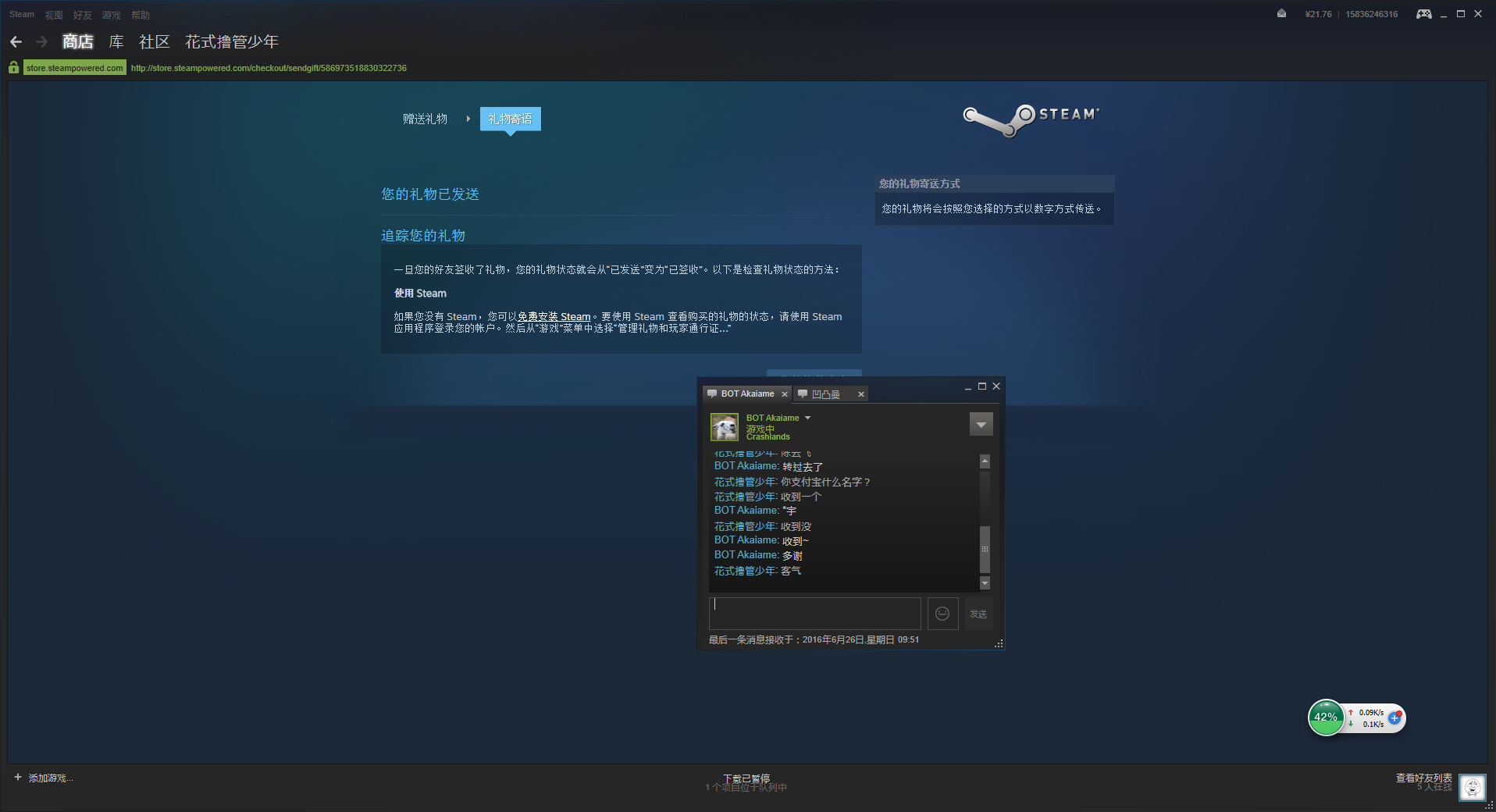Open the chat options dropdown button
The image size is (1496, 812).
(981, 424)
